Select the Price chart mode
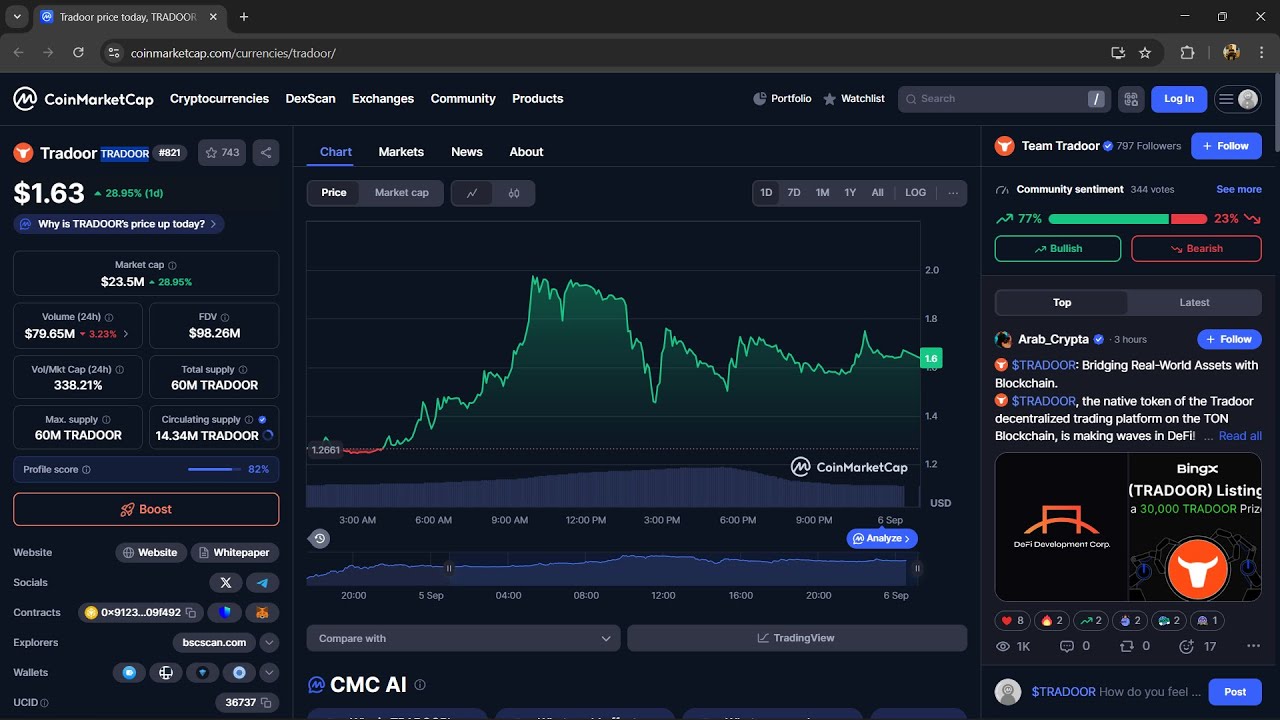The image size is (1280, 720). pyautogui.click(x=334, y=193)
